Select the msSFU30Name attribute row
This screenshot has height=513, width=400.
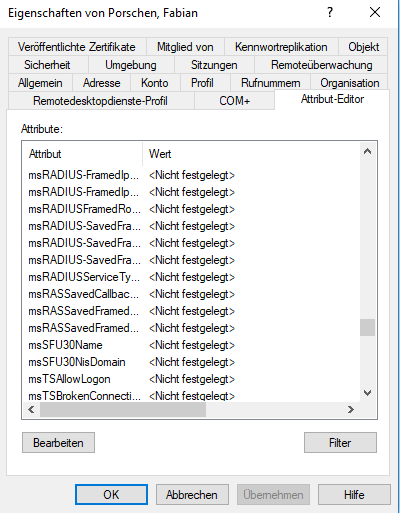[x=191, y=345]
